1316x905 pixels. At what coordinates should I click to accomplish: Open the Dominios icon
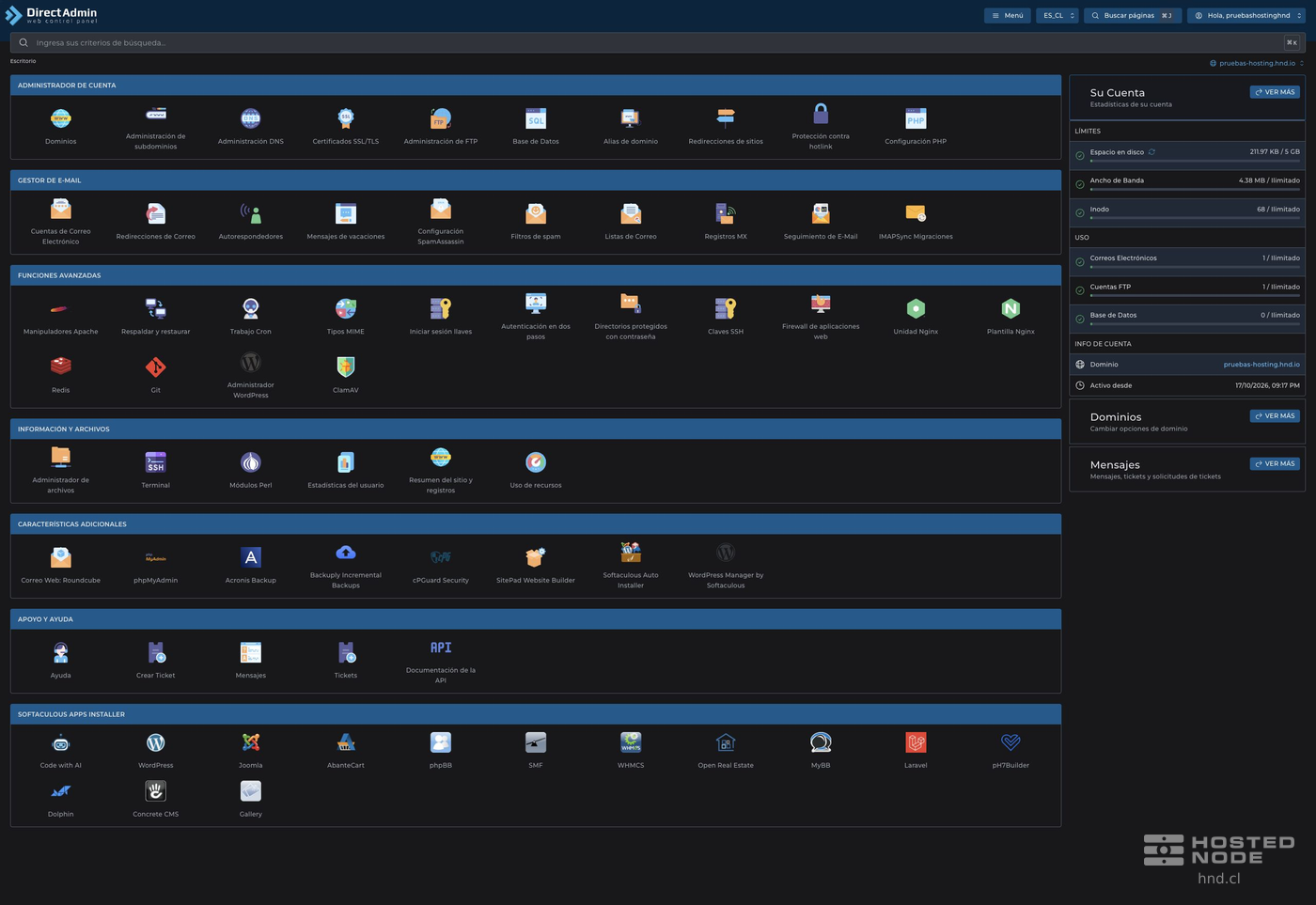[60, 118]
